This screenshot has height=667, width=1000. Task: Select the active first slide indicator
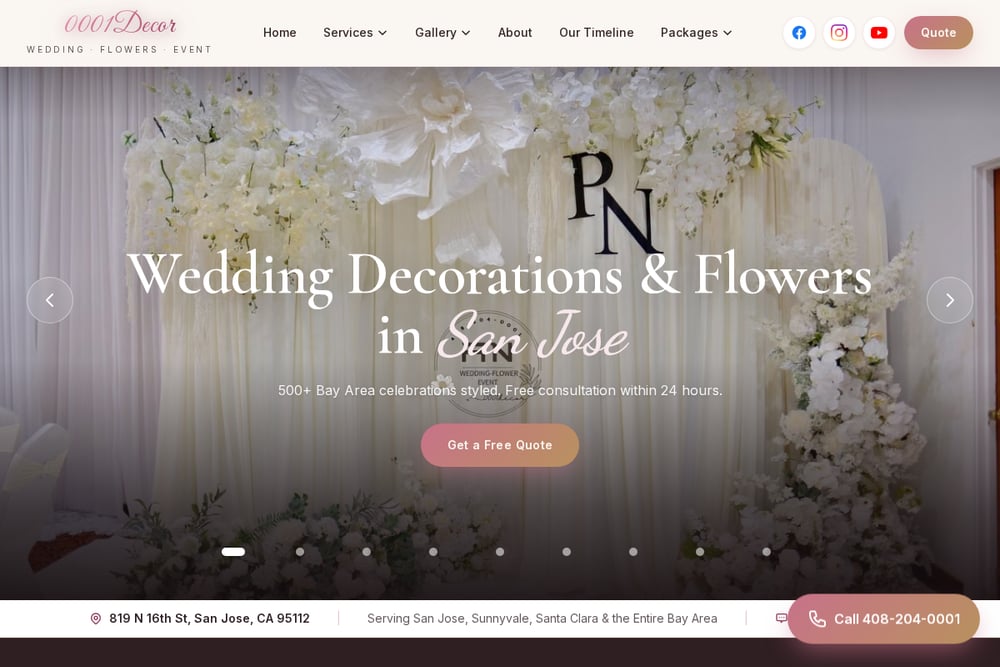point(233,552)
